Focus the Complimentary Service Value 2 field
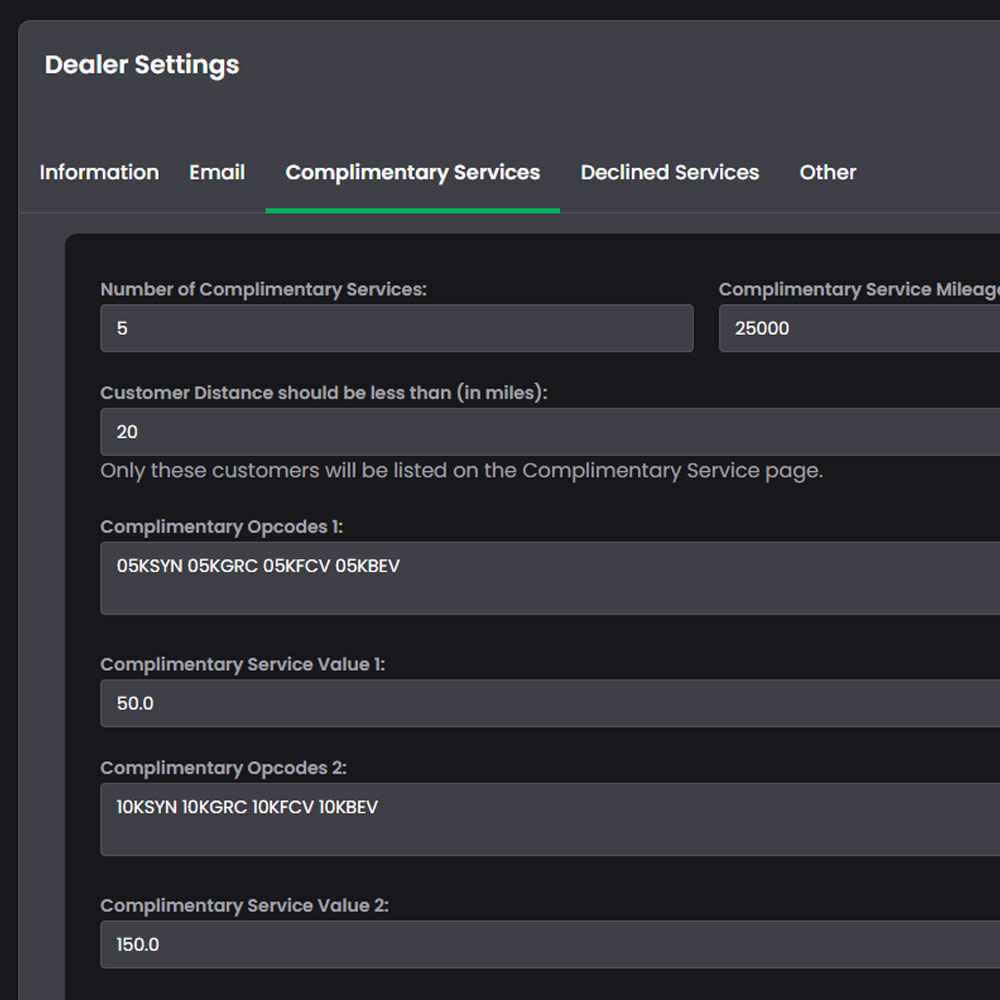This screenshot has height=1000, width=1000. (x=550, y=944)
